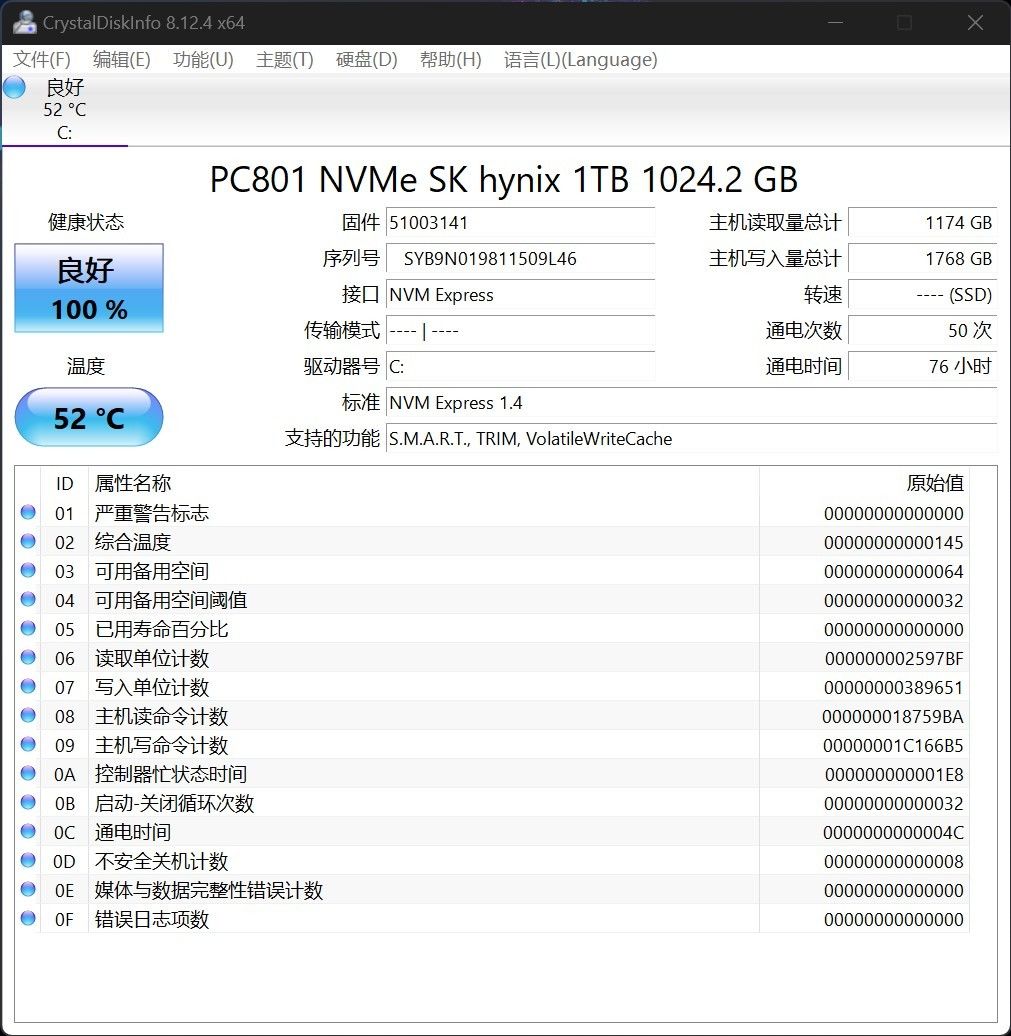Click status orb for row 0C 通电时间
Screen dimensions: 1011x1036
[28, 831]
